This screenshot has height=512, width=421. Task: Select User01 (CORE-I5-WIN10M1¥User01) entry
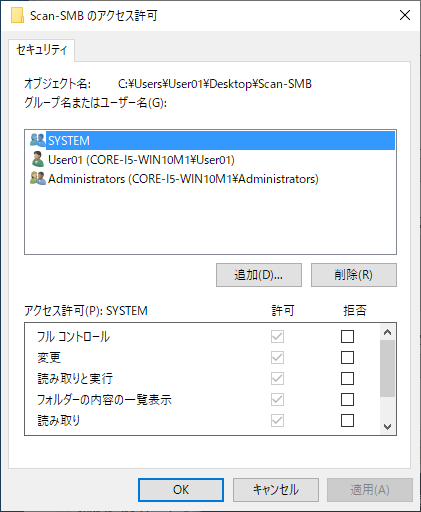(x=141, y=160)
